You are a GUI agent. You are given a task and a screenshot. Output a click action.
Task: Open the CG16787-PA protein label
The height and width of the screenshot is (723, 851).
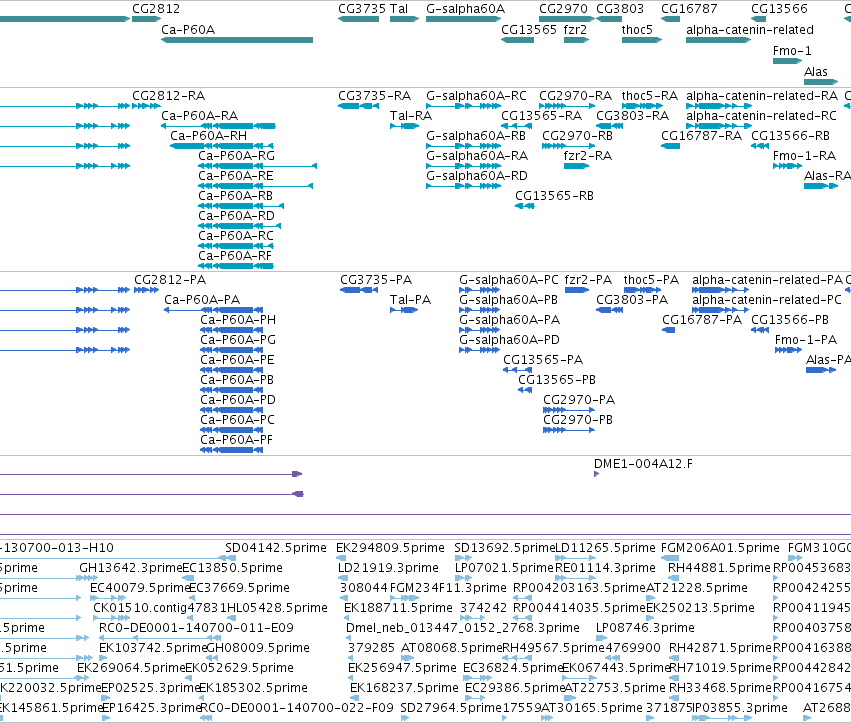tap(702, 320)
